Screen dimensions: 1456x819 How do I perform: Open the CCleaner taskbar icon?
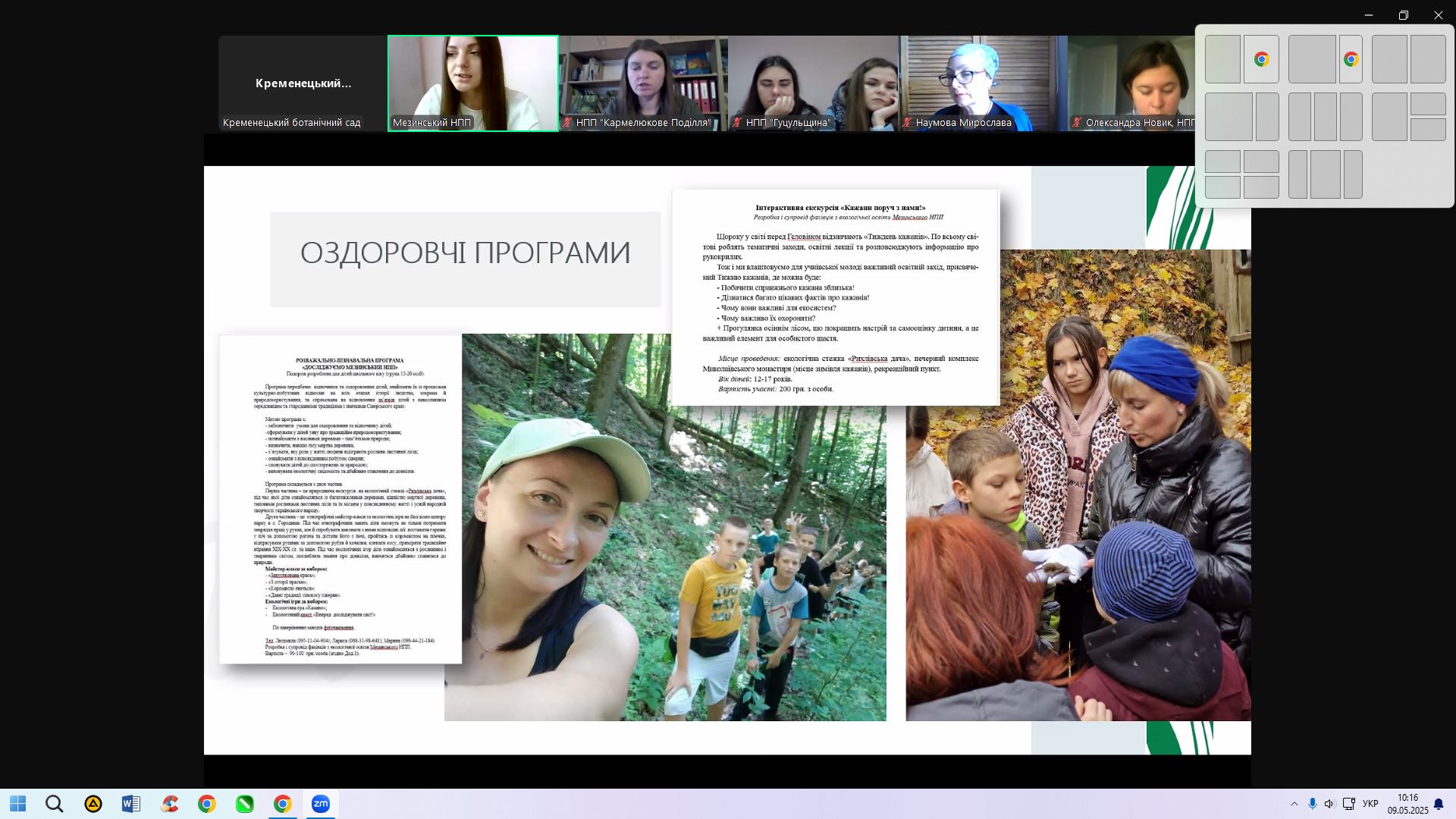point(169,804)
